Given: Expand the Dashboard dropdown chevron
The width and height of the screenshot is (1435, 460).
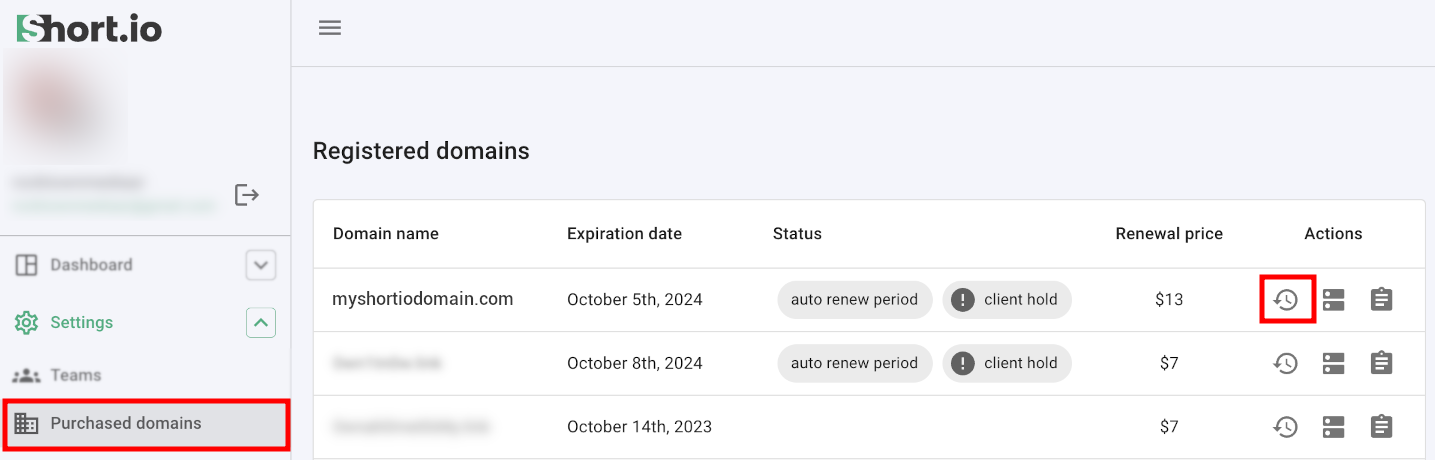Looking at the screenshot, I should [x=261, y=265].
